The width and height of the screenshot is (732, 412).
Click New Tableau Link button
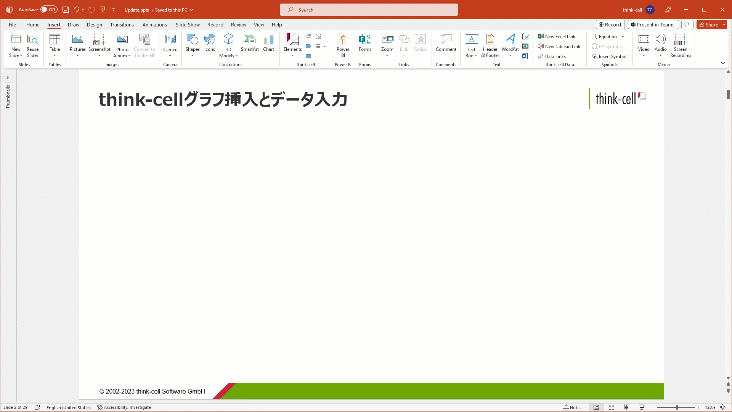point(559,46)
